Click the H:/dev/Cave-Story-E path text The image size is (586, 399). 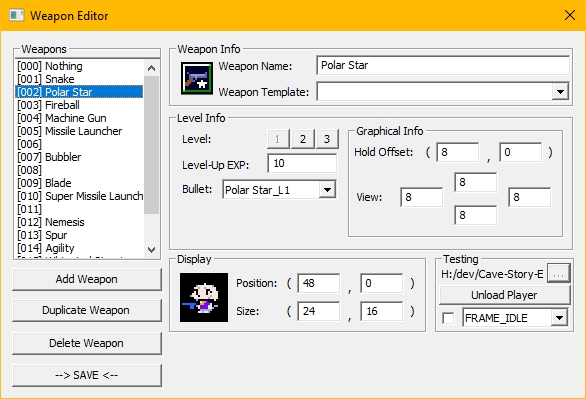click(x=492, y=274)
